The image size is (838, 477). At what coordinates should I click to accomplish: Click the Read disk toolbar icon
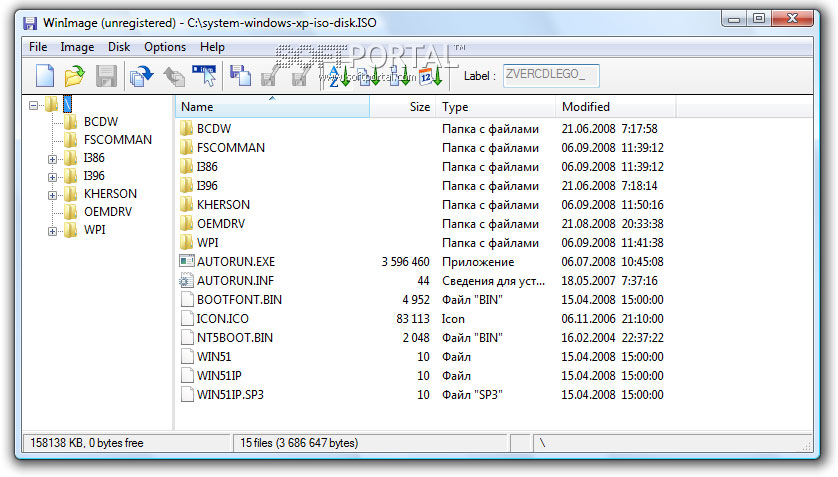(240, 75)
